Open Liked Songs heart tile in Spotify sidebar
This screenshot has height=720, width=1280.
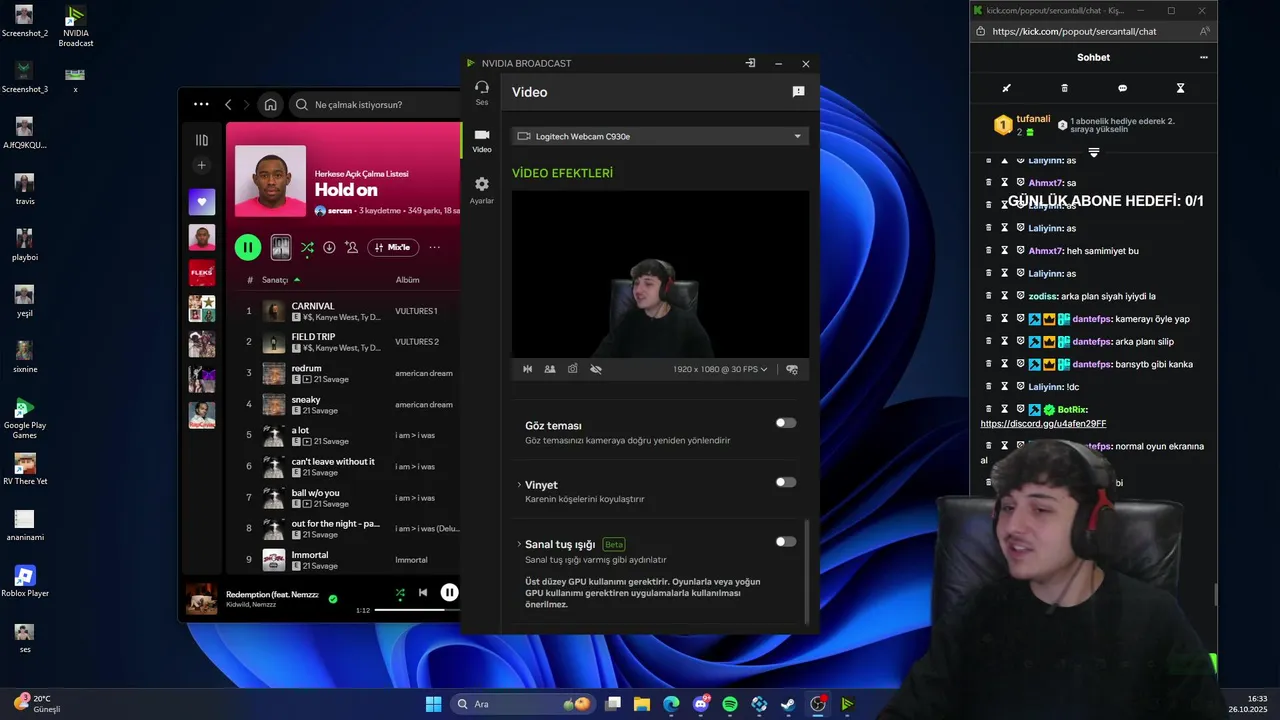coord(202,201)
